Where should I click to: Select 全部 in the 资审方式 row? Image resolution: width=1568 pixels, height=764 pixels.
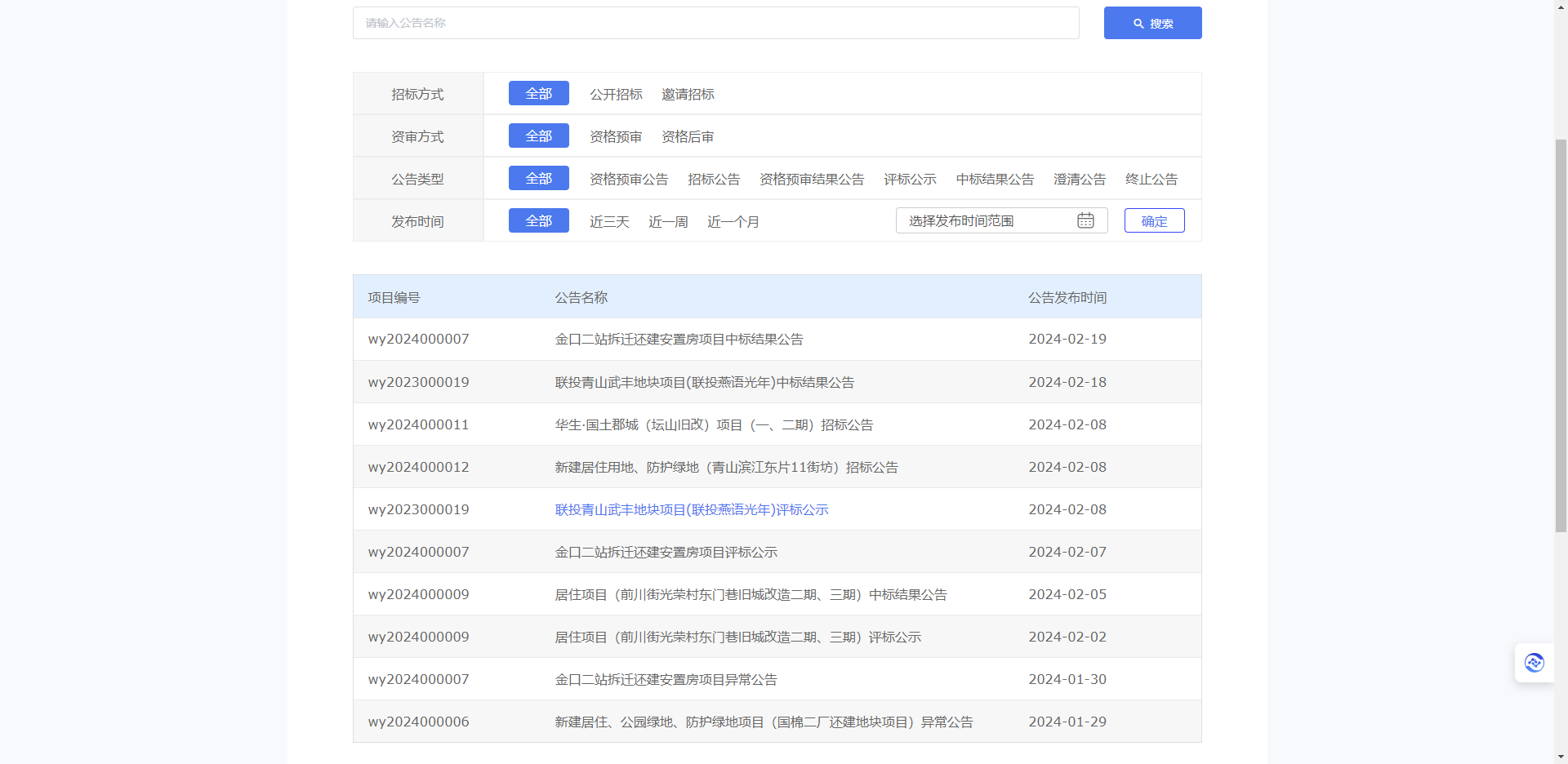tap(539, 135)
